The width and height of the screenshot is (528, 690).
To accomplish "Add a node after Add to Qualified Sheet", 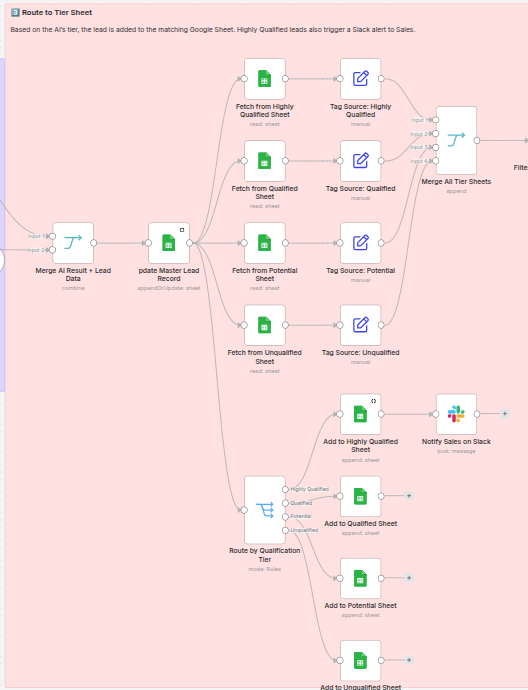I will click(409, 496).
